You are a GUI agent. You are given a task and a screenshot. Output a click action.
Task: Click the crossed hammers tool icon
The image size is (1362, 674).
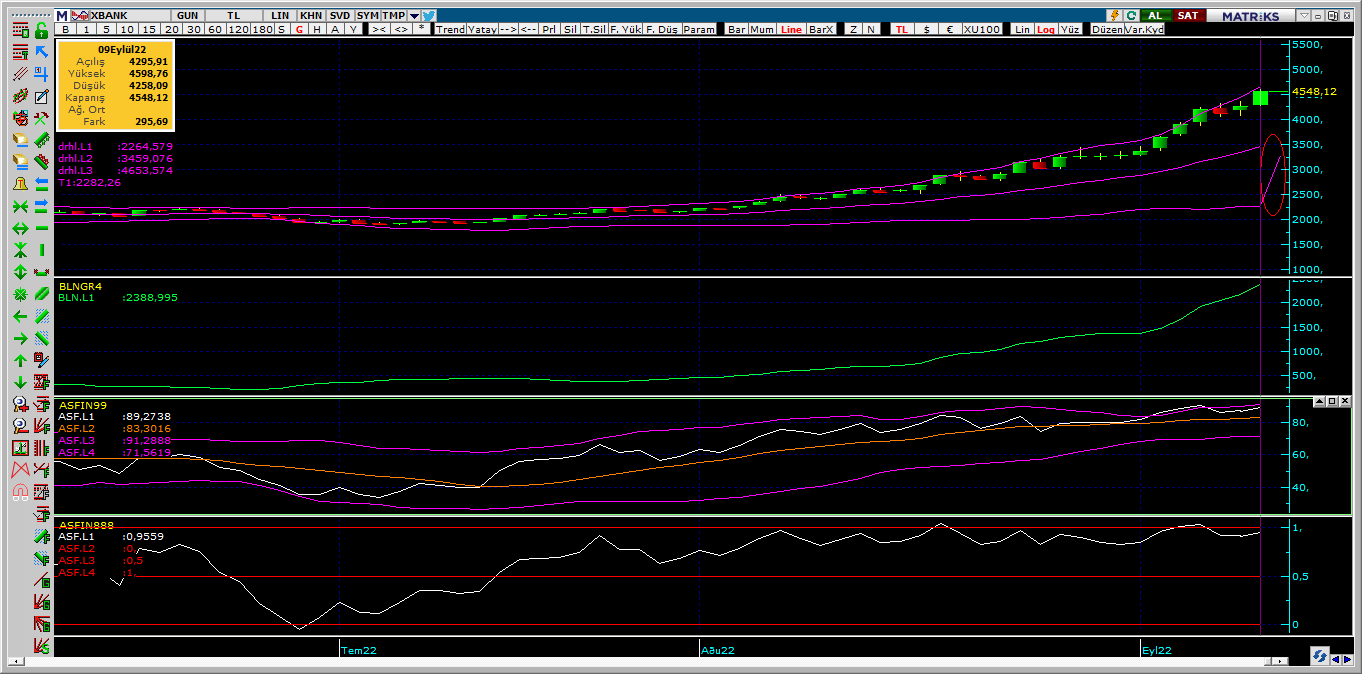(42, 118)
